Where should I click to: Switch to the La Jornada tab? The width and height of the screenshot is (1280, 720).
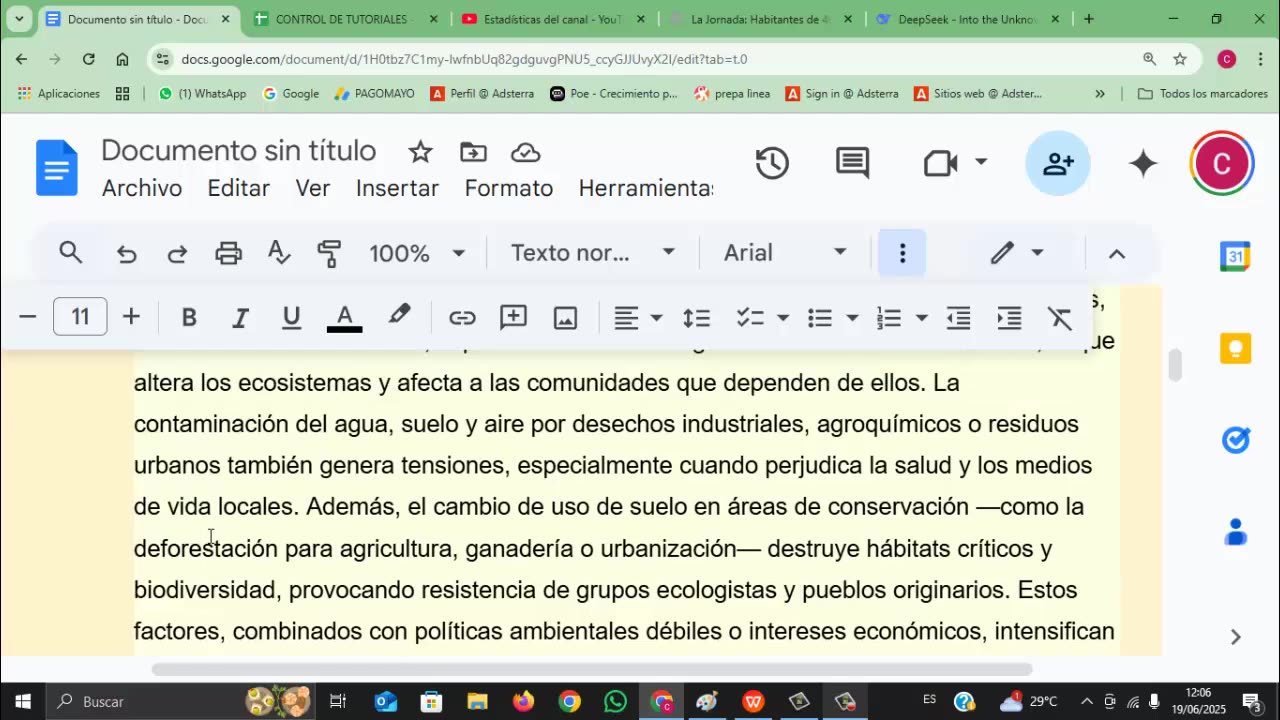click(762, 19)
